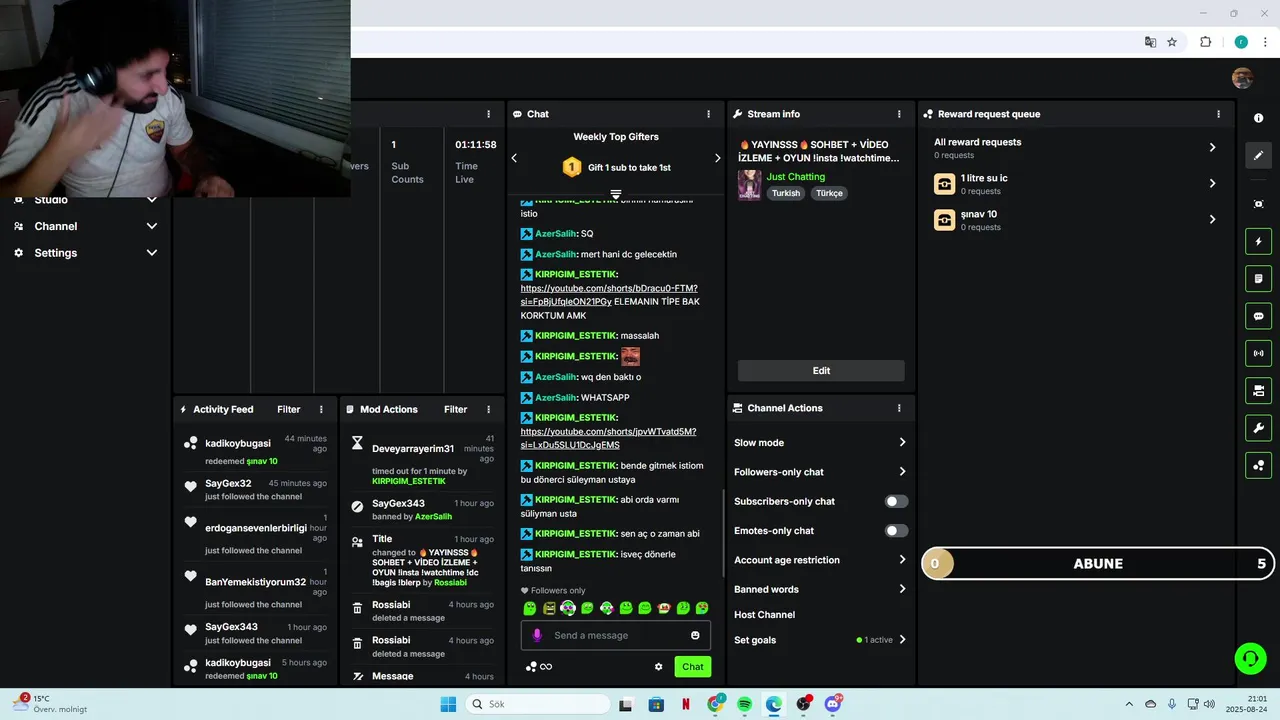Open the green support headset button

point(1250,658)
